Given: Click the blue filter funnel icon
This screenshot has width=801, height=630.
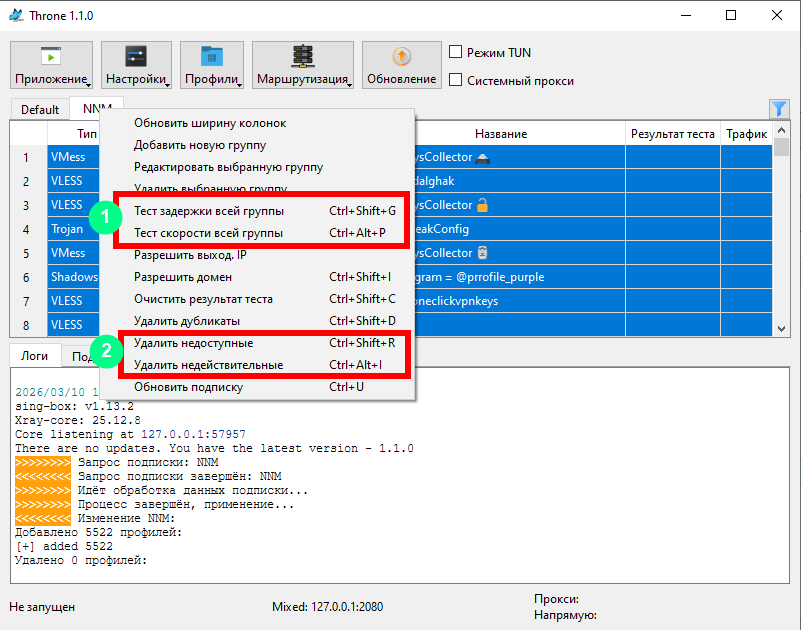Looking at the screenshot, I should [x=779, y=109].
